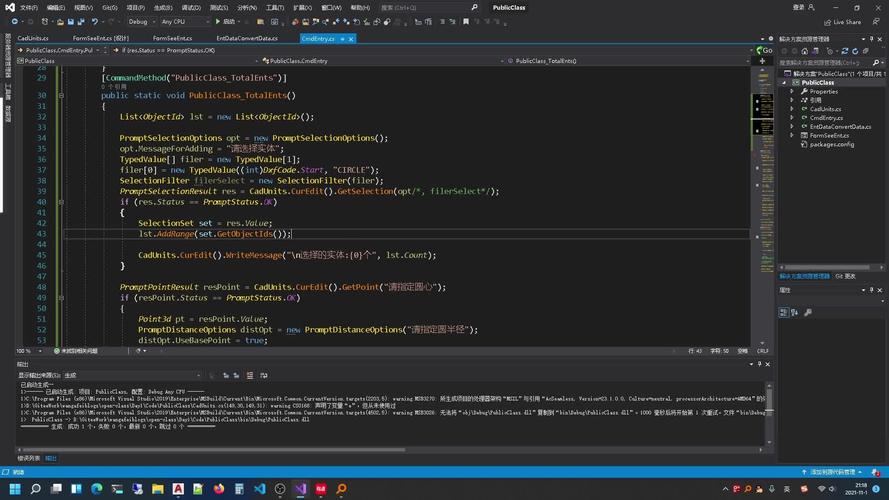Collapse the if block at line 40
The width and height of the screenshot is (889, 500).
click(x=61, y=202)
